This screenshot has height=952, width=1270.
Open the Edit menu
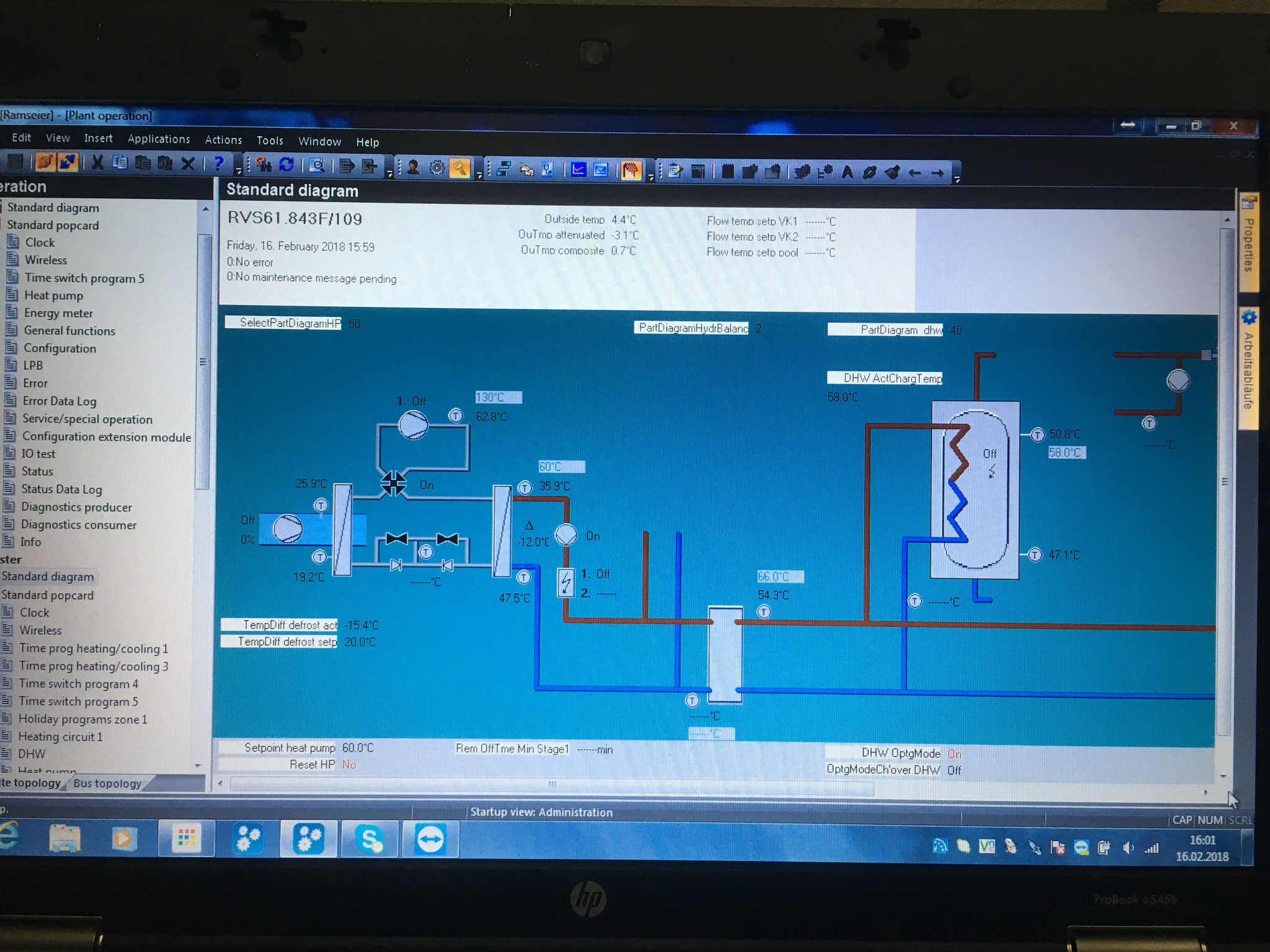coord(21,138)
